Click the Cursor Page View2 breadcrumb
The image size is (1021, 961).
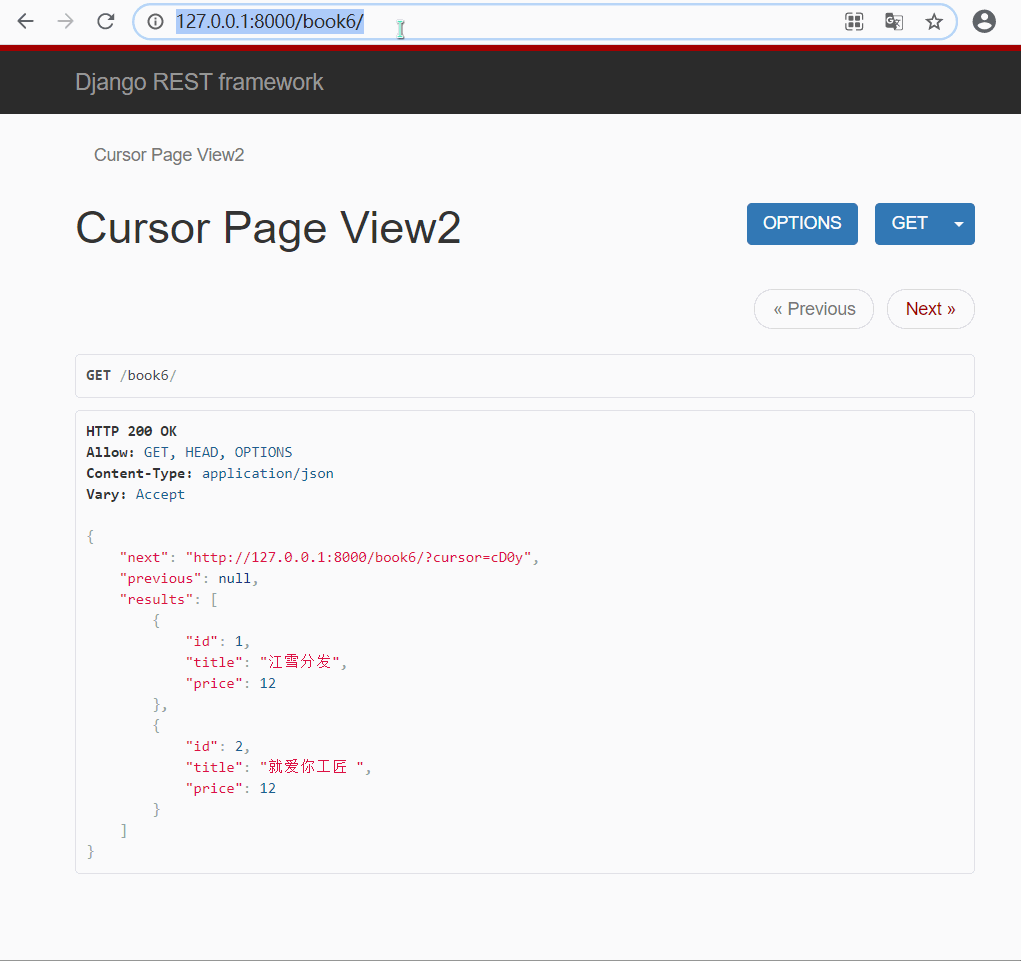click(169, 155)
